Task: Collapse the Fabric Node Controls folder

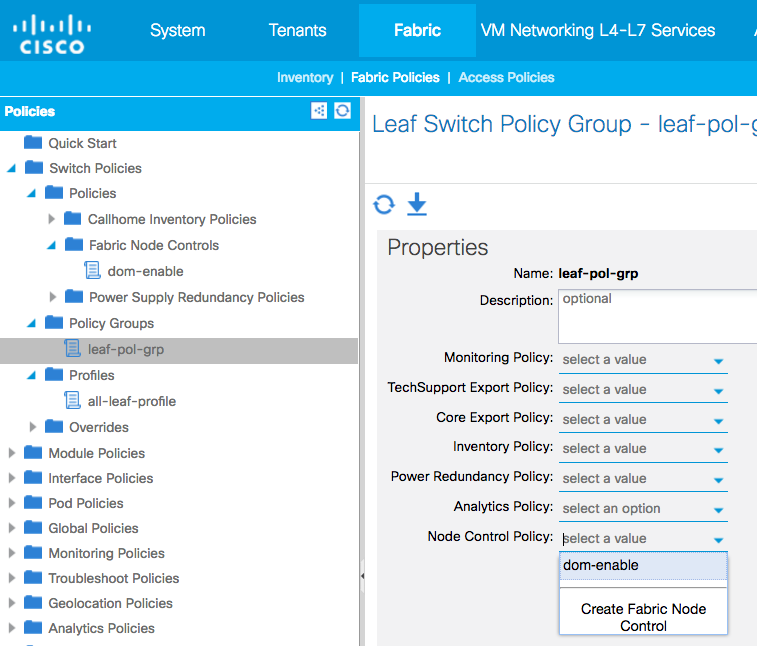Action: click(x=52, y=245)
